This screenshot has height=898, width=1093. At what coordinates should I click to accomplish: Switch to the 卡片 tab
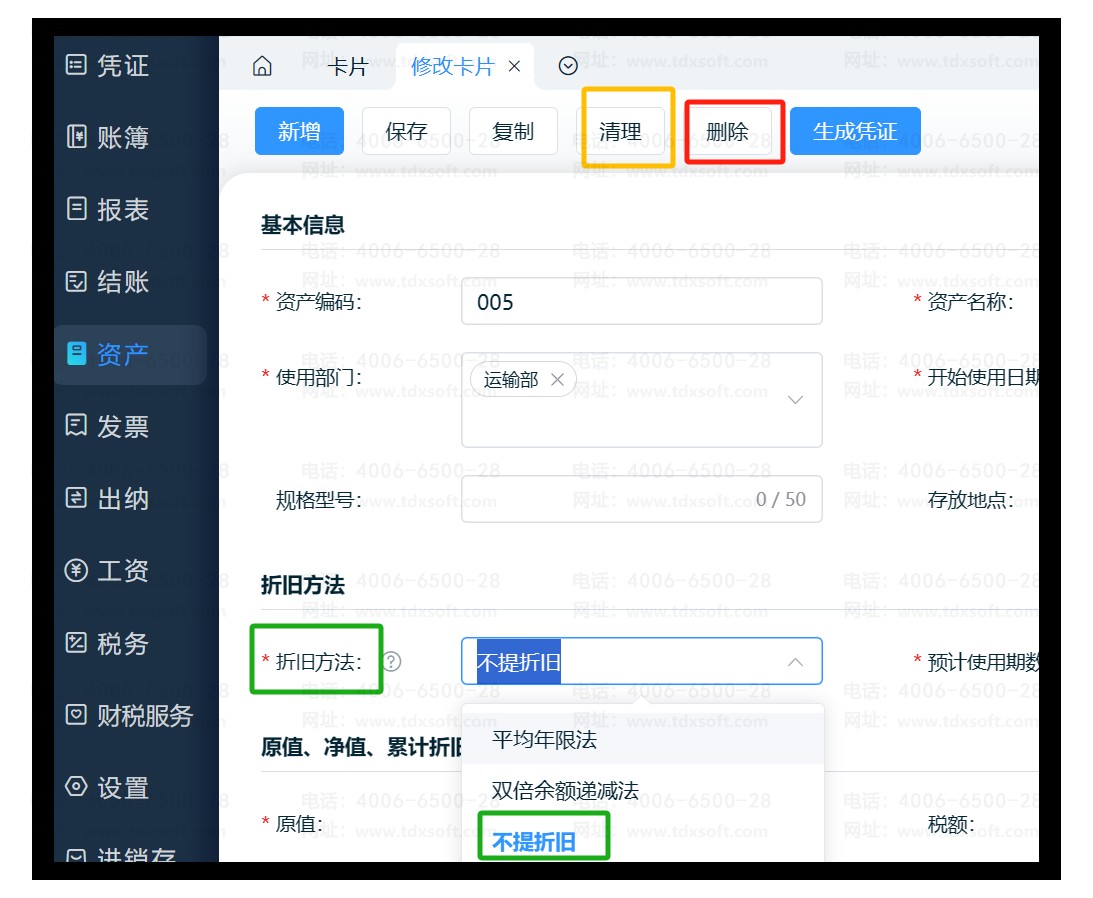point(348,67)
